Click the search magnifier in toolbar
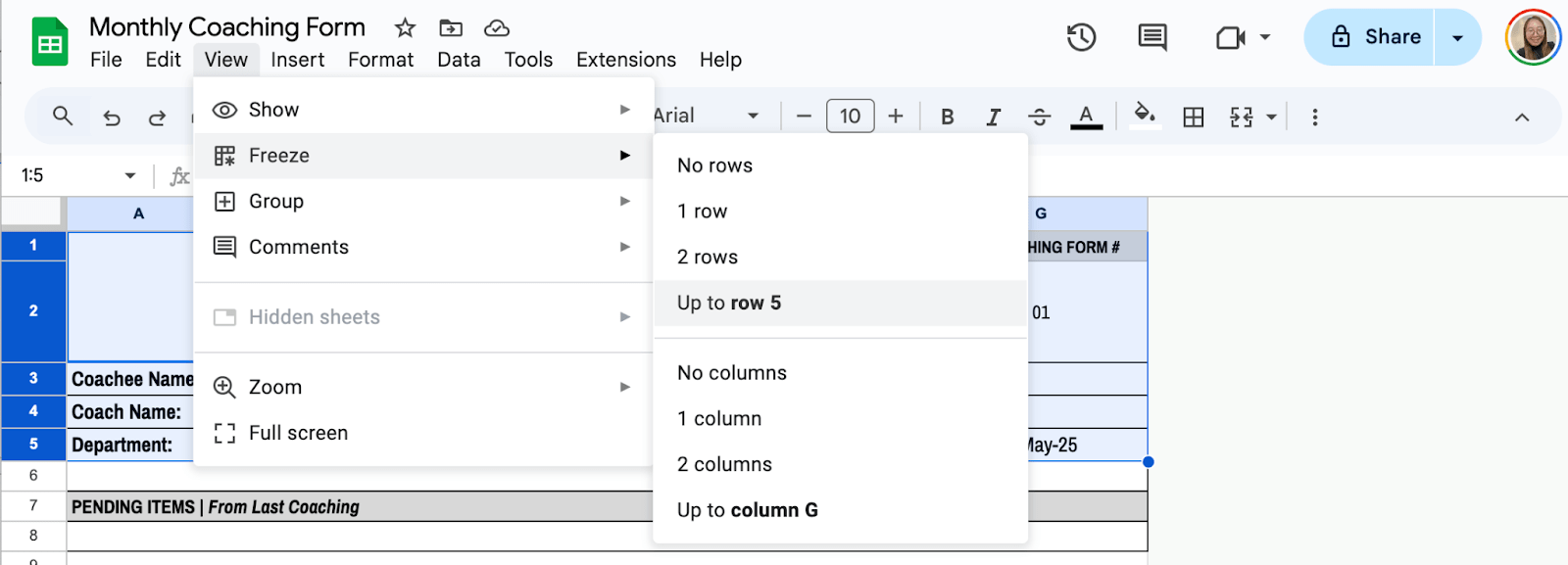This screenshot has height=565, width=1568. point(63,117)
